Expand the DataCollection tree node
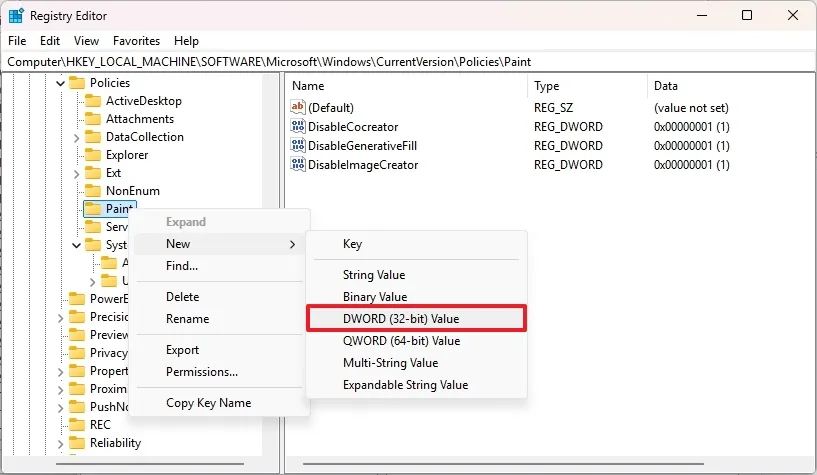This screenshot has width=817, height=475. click(77, 137)
